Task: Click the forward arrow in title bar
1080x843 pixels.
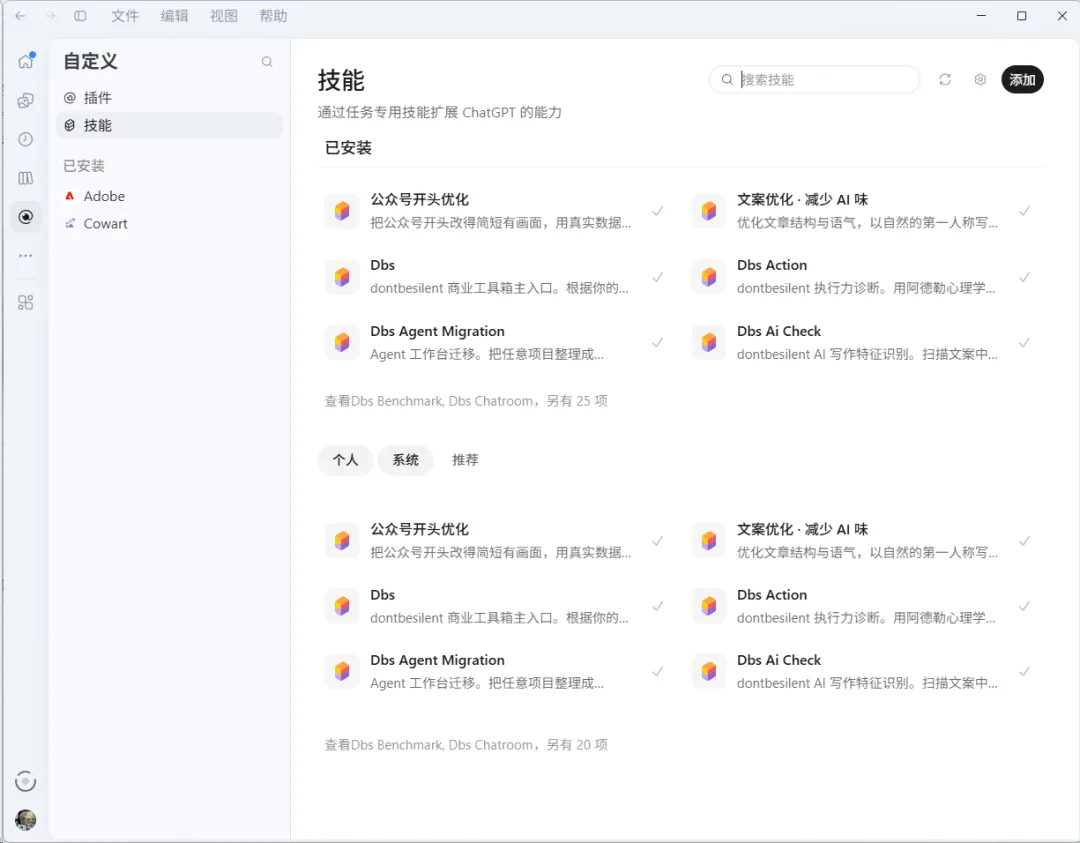Action: 50,16
